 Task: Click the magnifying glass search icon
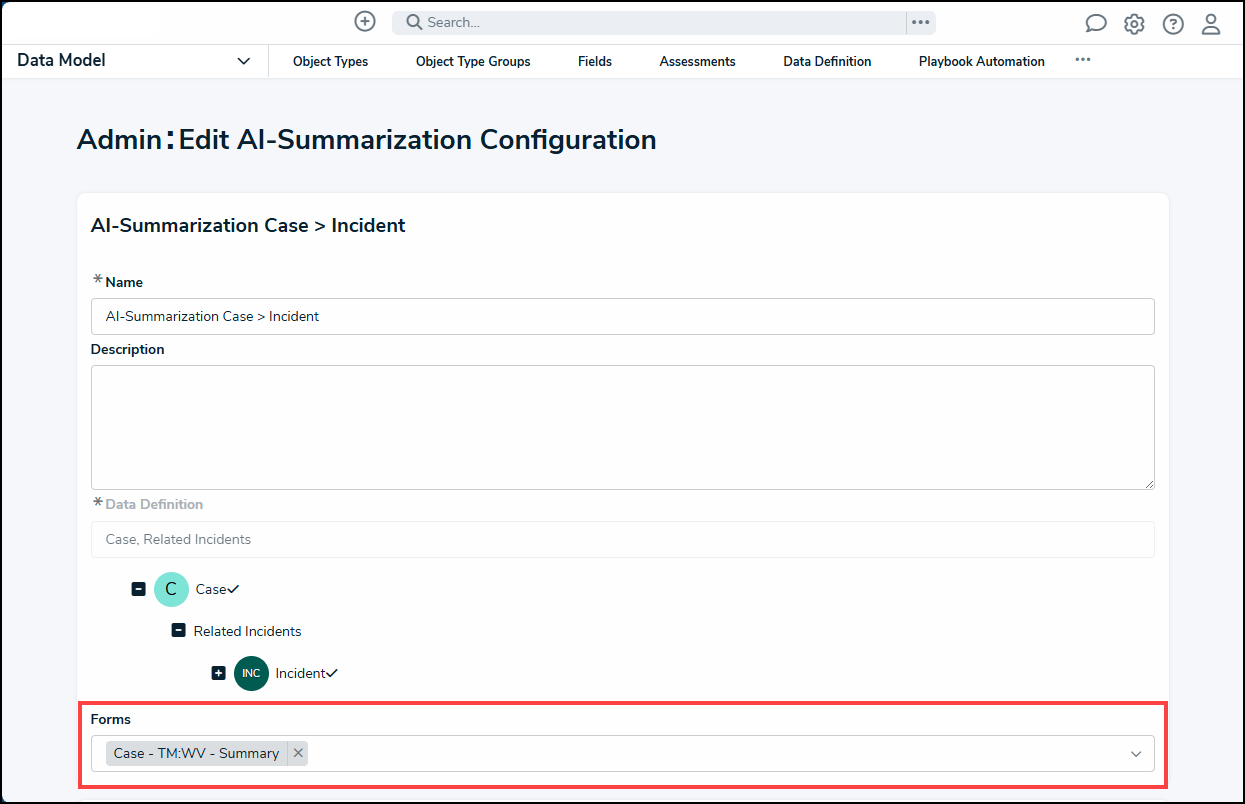point(414,22)
